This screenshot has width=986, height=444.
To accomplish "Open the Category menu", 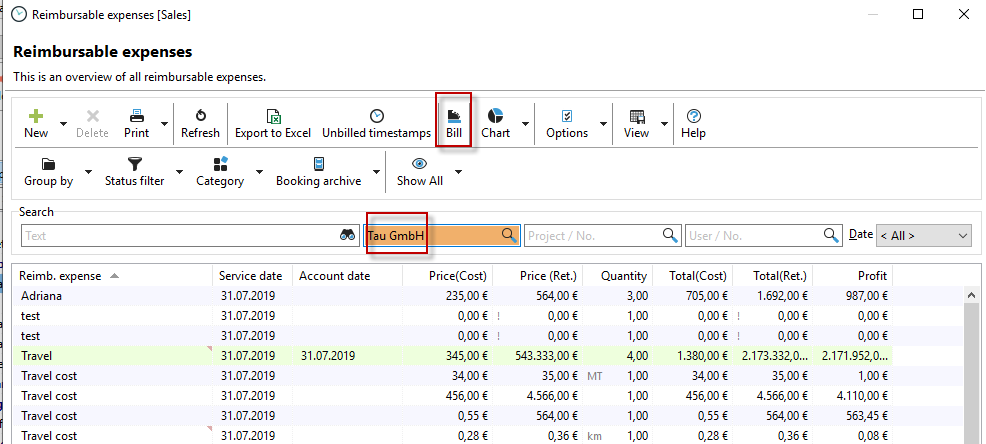I will click(x=220, y=172).
